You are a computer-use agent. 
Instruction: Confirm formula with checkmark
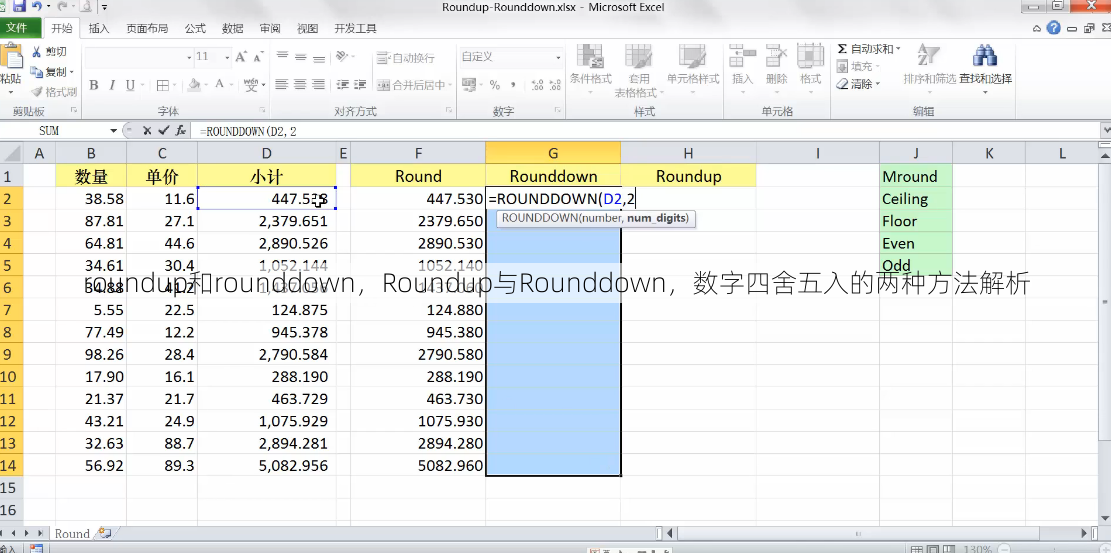click(164, 130)
